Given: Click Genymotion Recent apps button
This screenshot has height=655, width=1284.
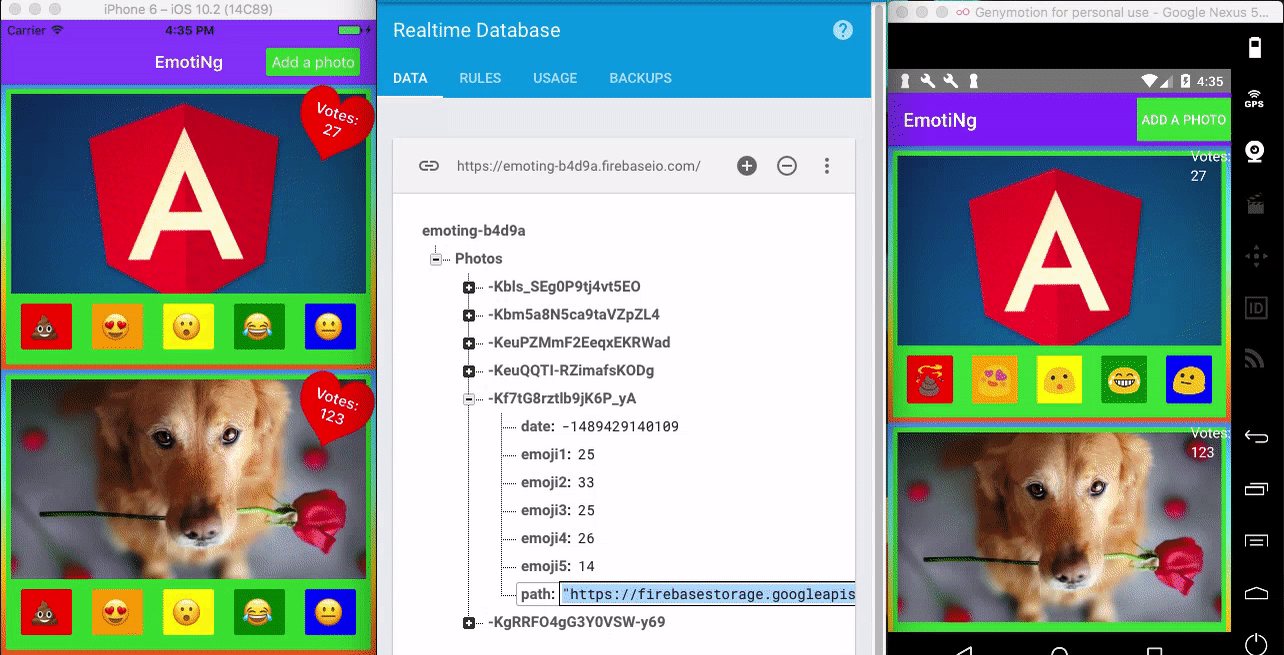Looking at the screenshot, I should click(x=1256, y=489).
